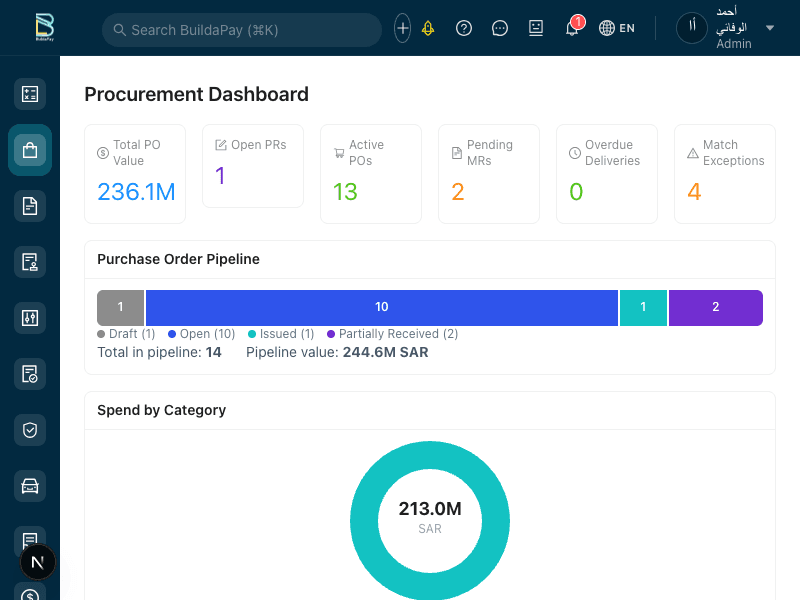
Task: Select the approvals document-check sidebar icon
Action: click(x=29, y=374)
